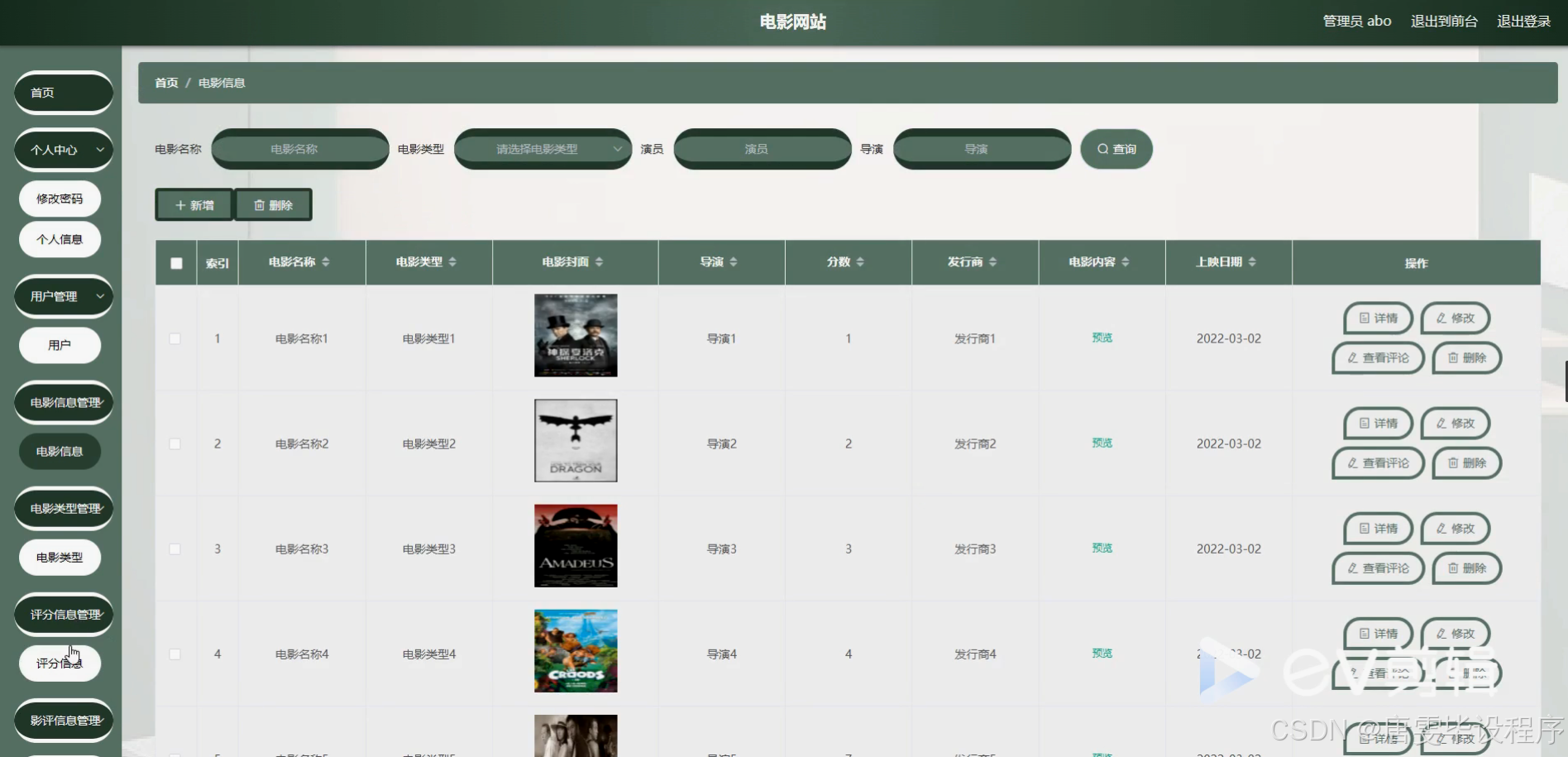This screenshot has height=757, width=1568.
Task: Open 查看评论 for 电影名称3 row
Action: point(1378,568)
